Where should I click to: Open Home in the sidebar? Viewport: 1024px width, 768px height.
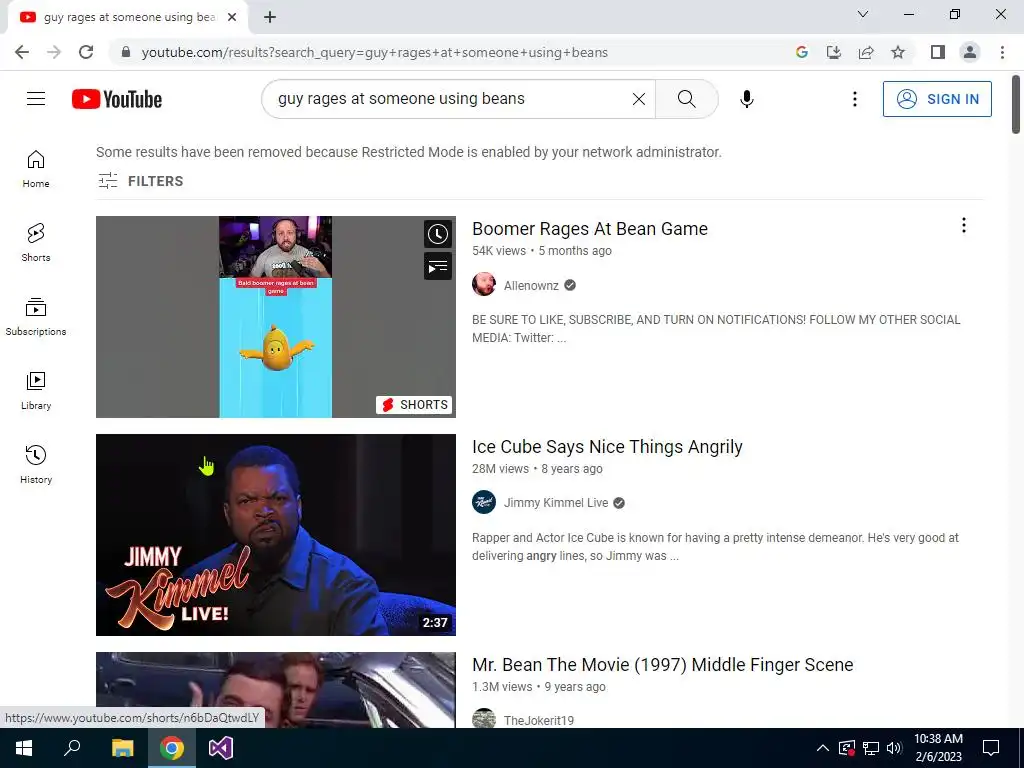36,168
